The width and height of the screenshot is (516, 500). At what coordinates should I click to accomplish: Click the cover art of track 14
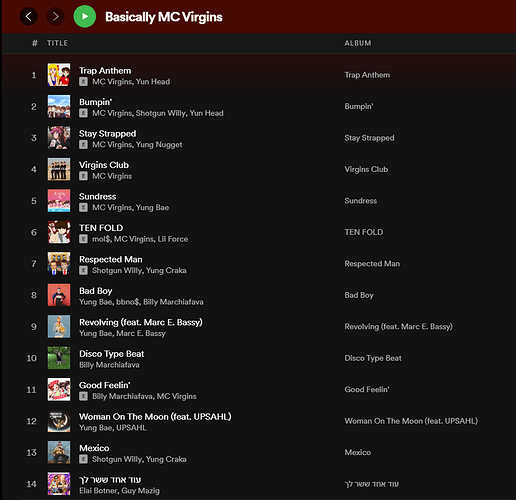pyautogui.click(x=59, y=484)
